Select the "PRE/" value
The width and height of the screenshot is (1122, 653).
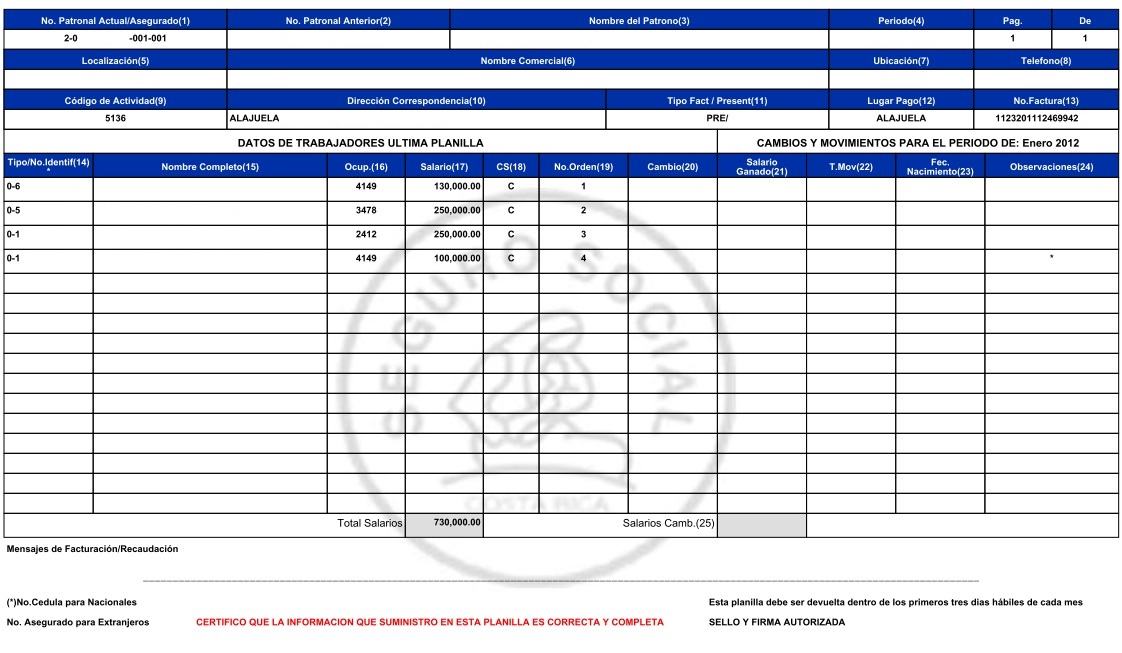717,119
